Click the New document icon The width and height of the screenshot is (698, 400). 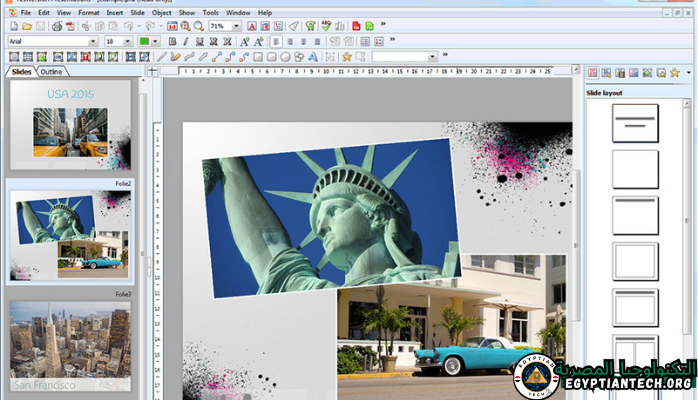click(12, 25)
